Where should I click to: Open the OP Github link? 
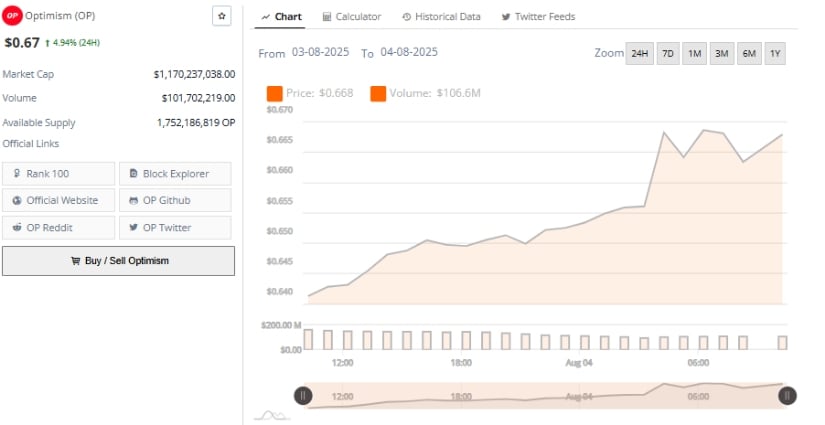175,200
